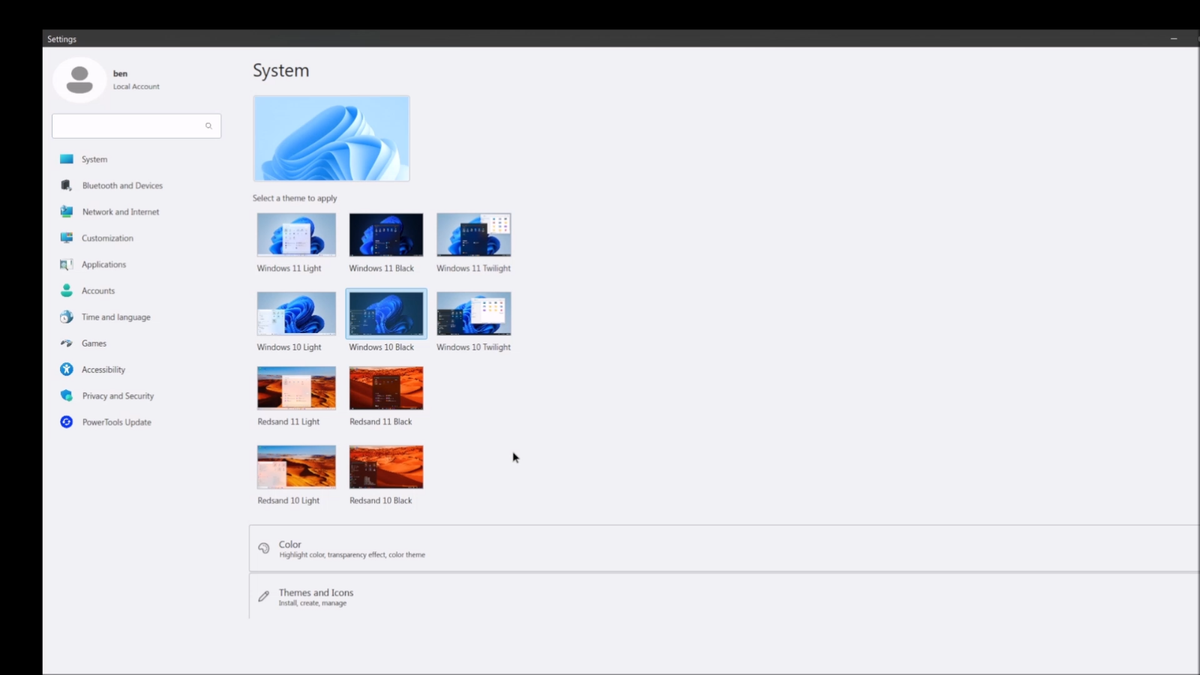1200x675 pixels.
Task: Click the search magnifier icon
Action: (209, 126)
